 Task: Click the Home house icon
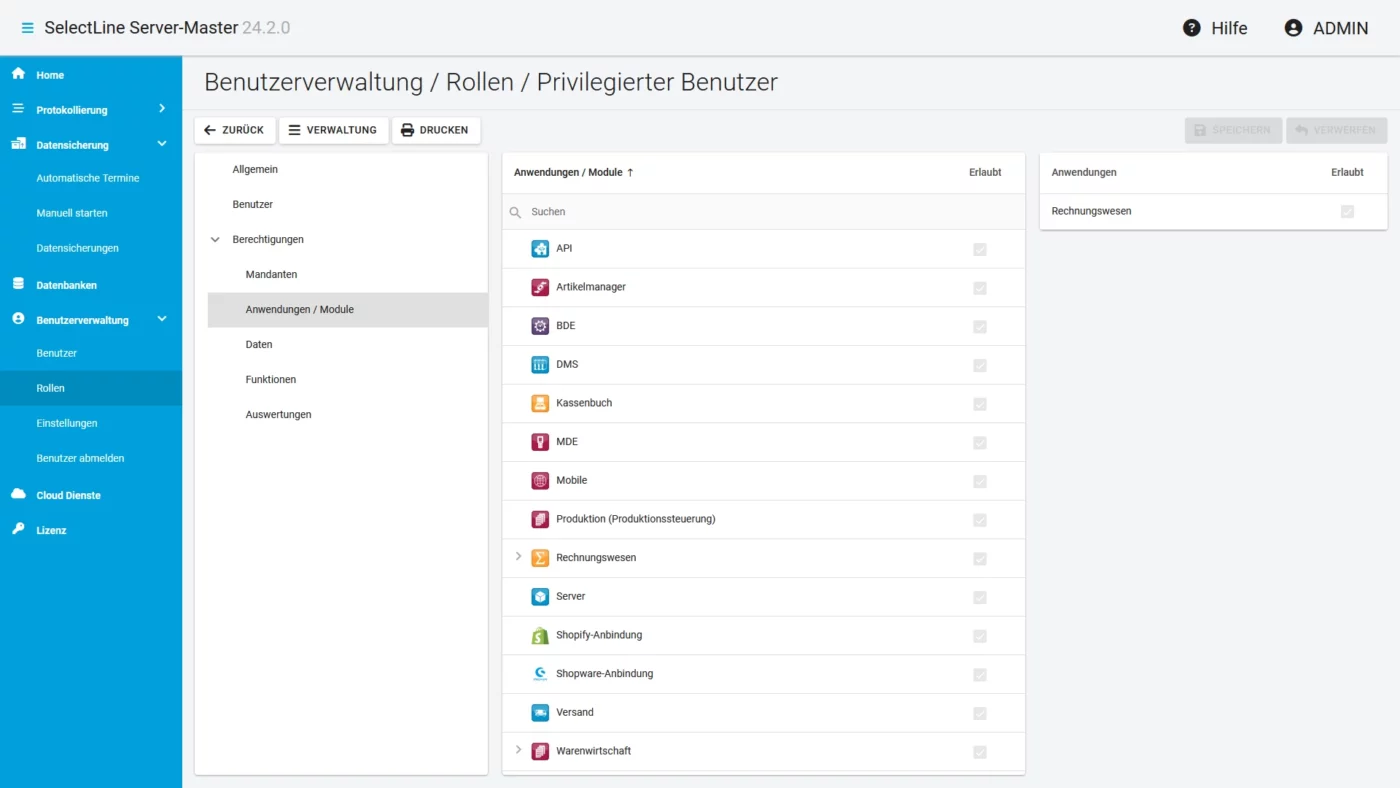click(18, 74)
